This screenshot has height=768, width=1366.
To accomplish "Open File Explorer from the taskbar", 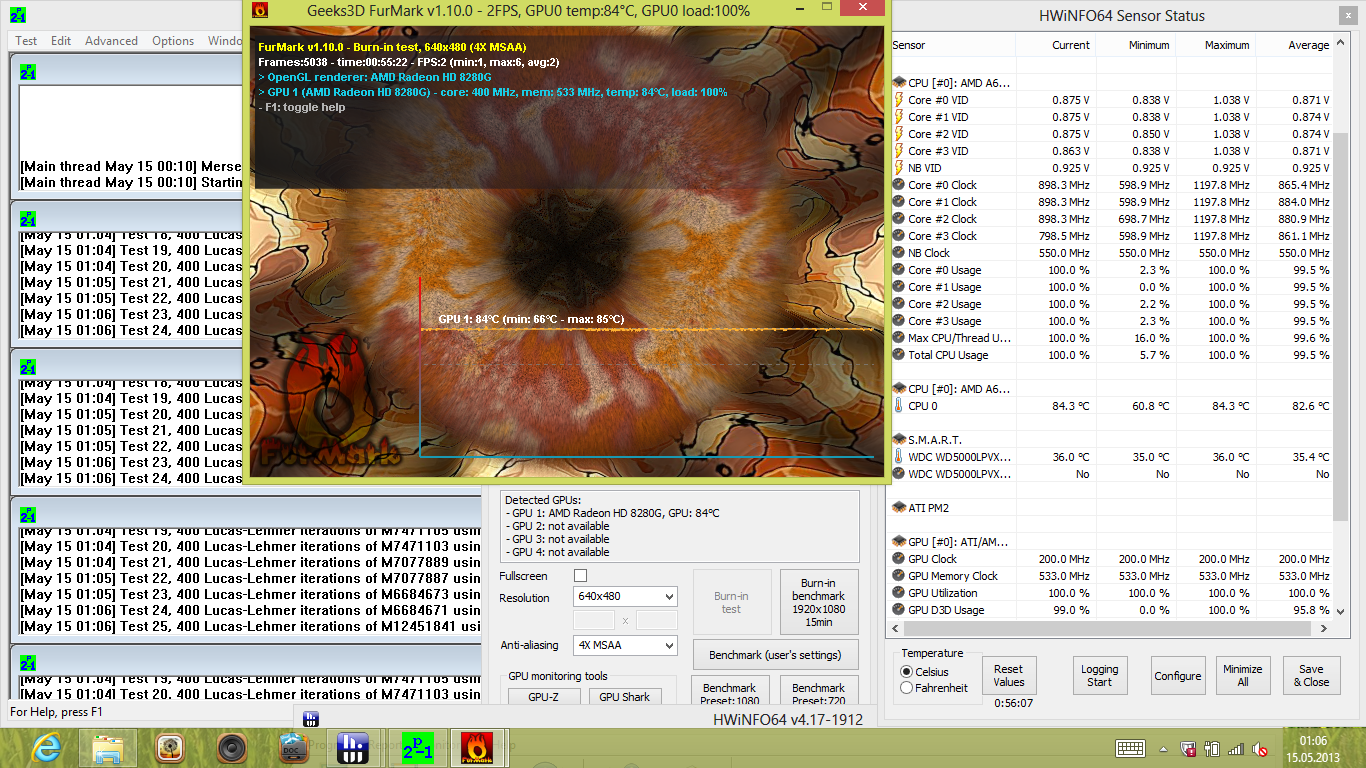I will click(x=108, y=747).
